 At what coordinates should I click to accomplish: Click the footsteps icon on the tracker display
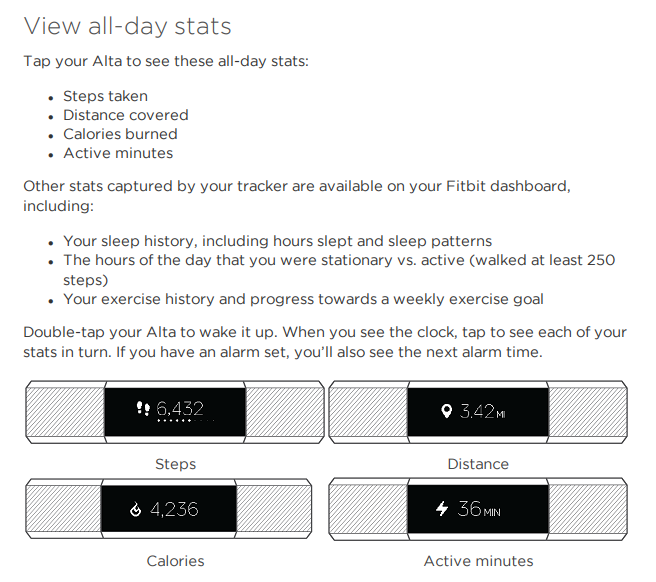coord(142,409)
